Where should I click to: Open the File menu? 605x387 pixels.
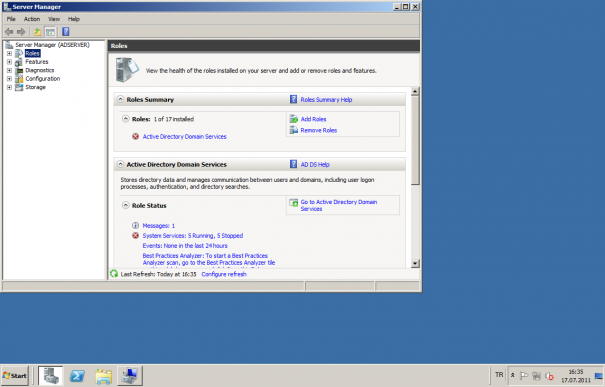pos(11,19)
